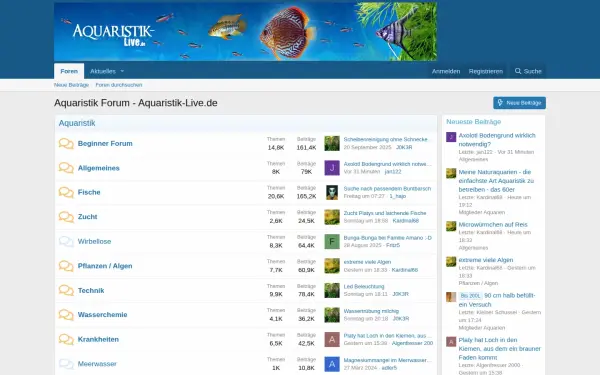The image size is (600, 375).
Task: Open the Suche search button
Action: coord(528,71)
